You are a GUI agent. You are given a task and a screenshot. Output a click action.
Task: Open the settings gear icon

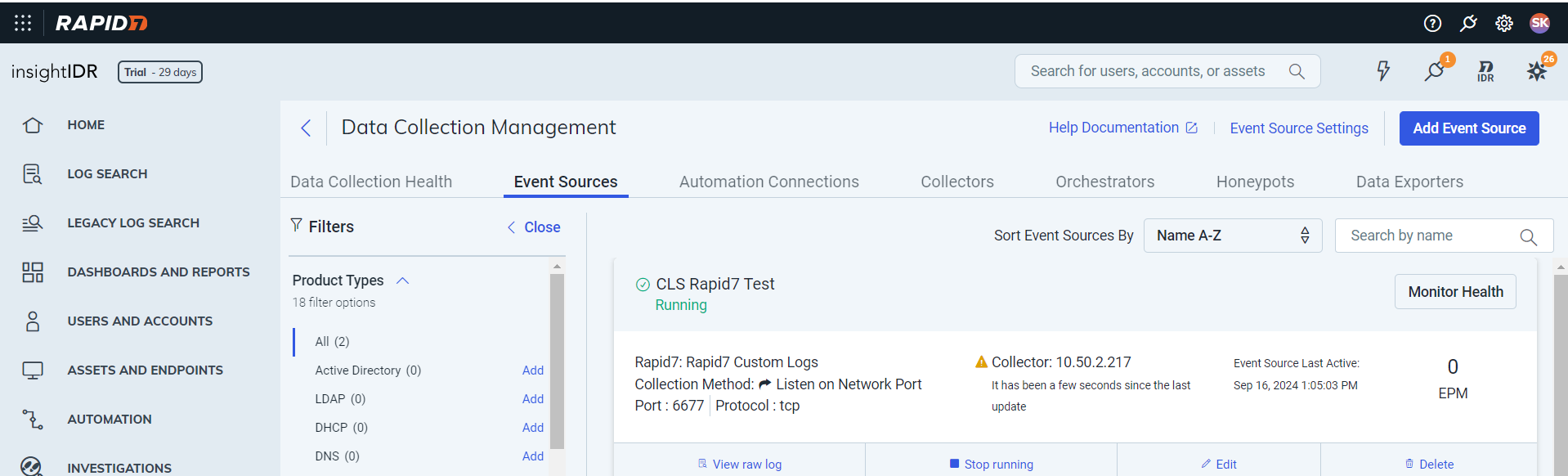[1504, 23]
